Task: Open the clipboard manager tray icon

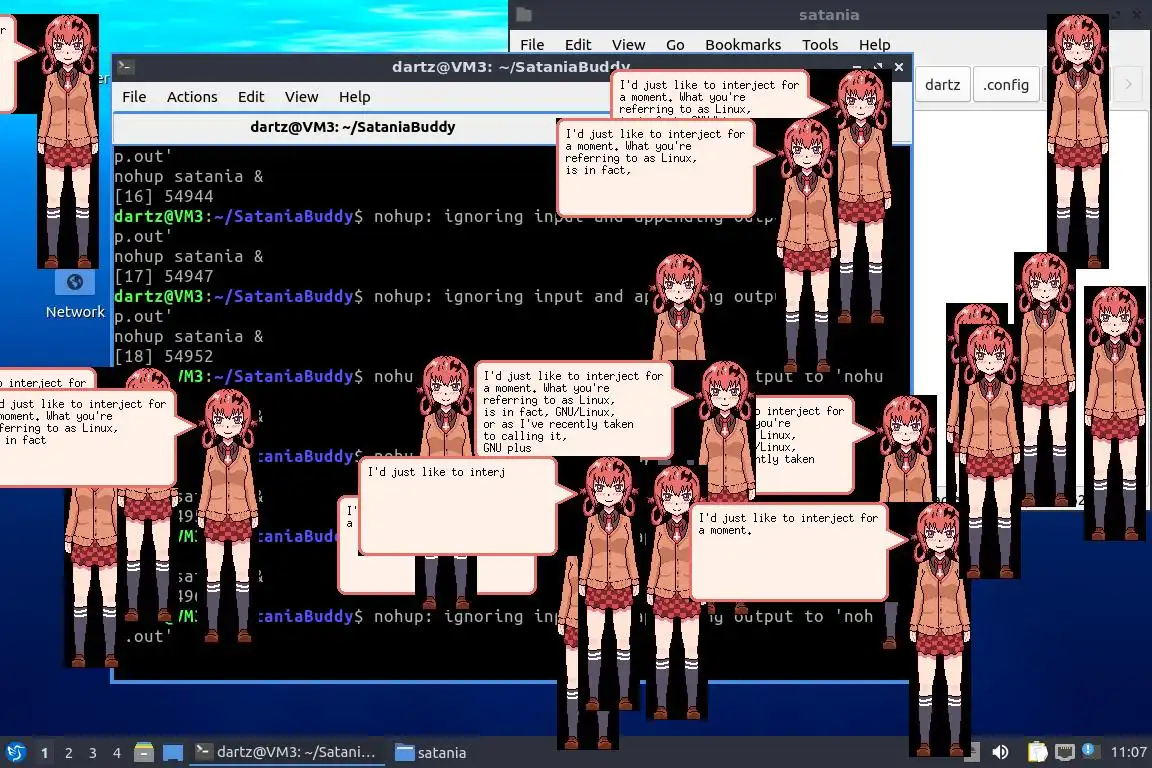Action: (1037, 752)
